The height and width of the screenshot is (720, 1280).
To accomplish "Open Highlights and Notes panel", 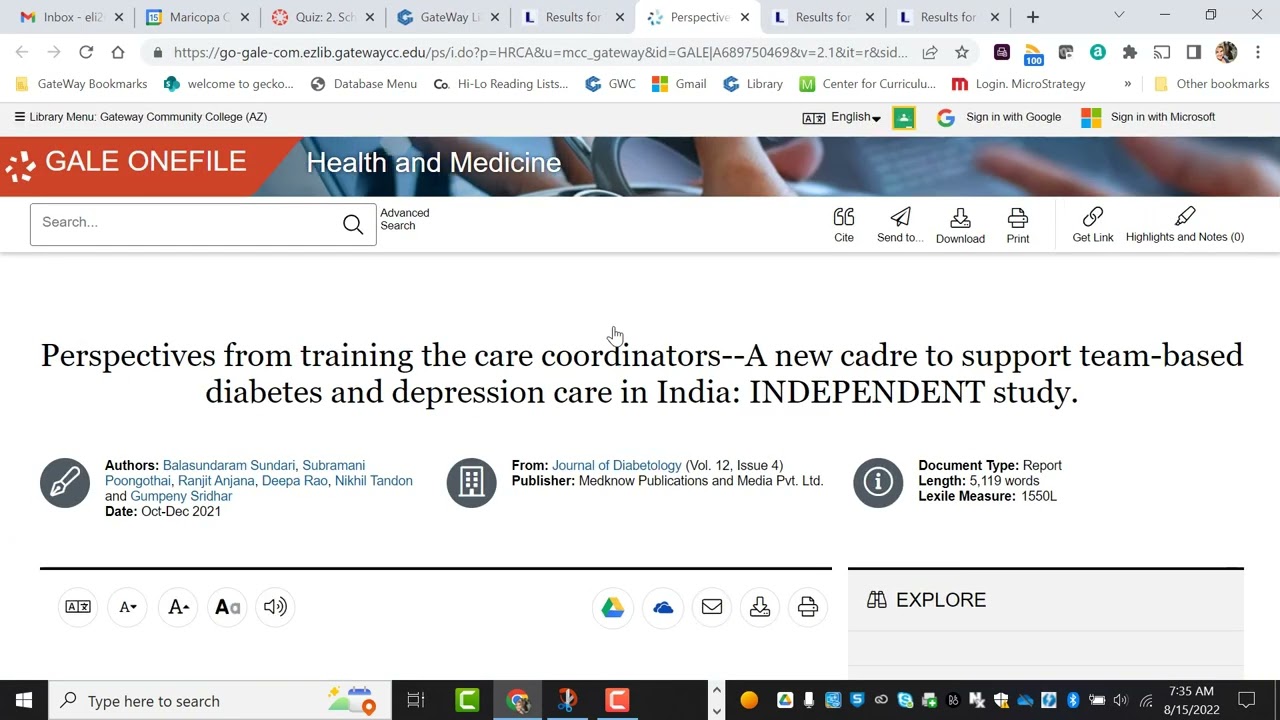I will (1185, 225).
